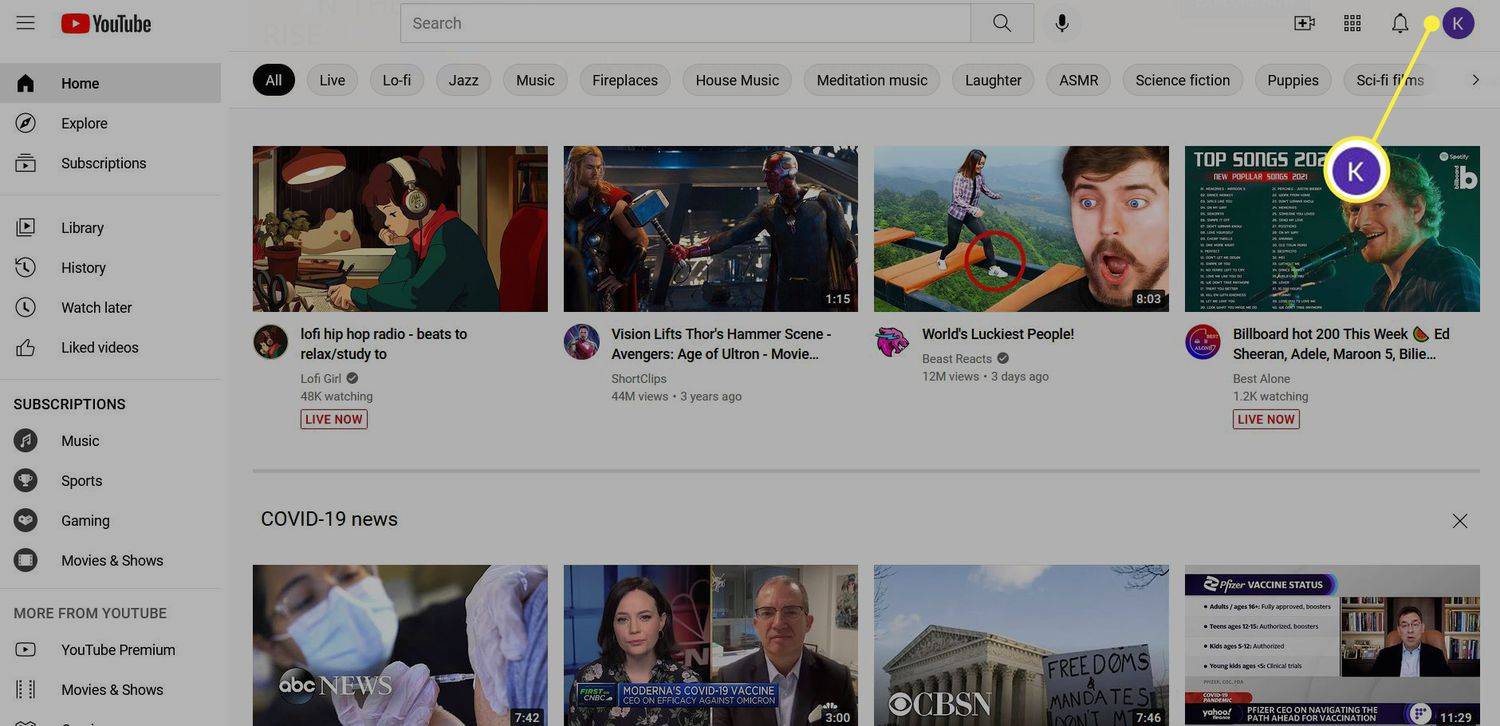This screenshot has height=726, width=1500.
Task: Play the Moderna COVID-19 vaccine CNBC thumbnail
Action: pyautogui.click(x=711, y=645)
